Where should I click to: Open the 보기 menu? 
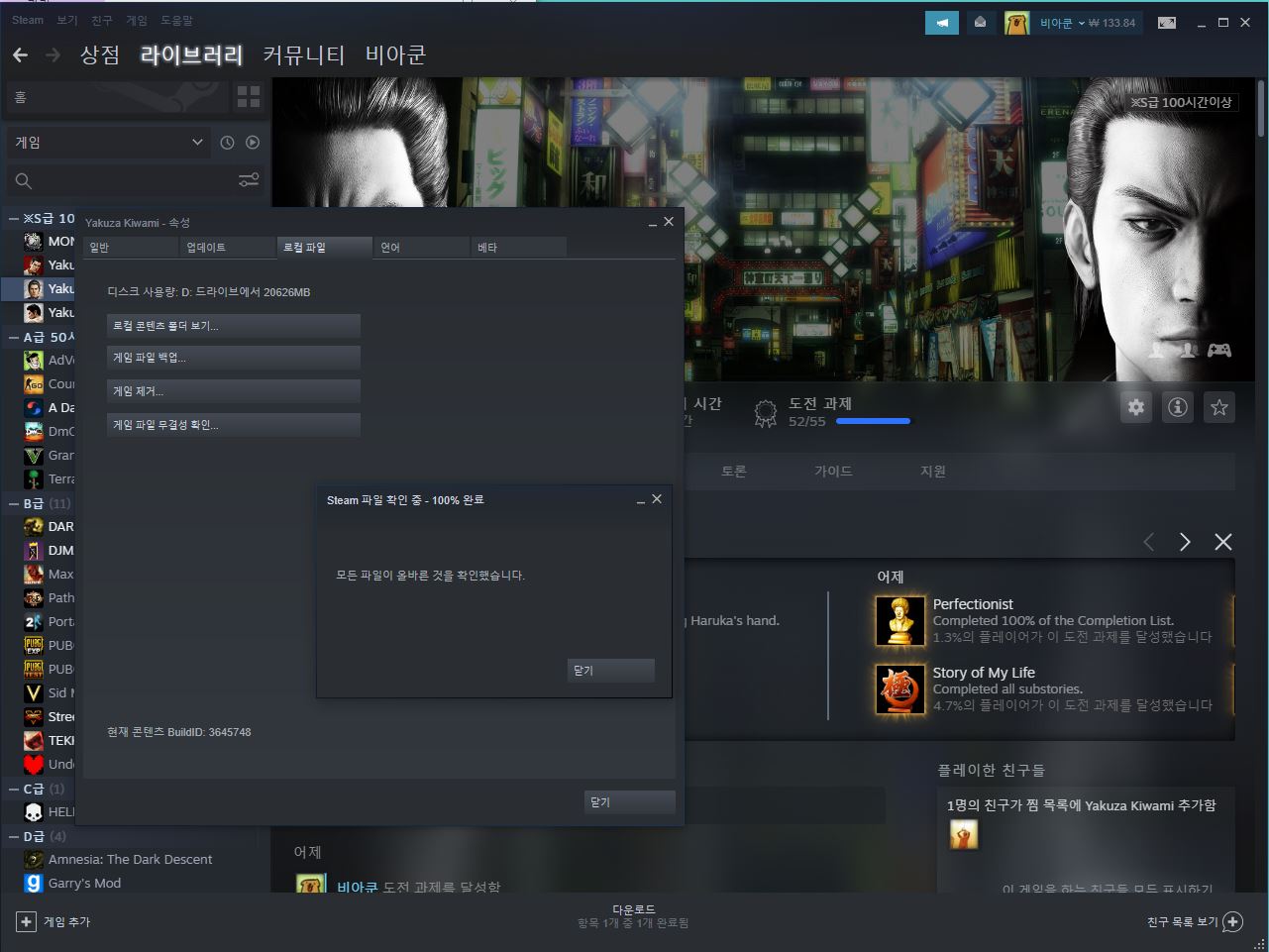(x=66, y=20)
